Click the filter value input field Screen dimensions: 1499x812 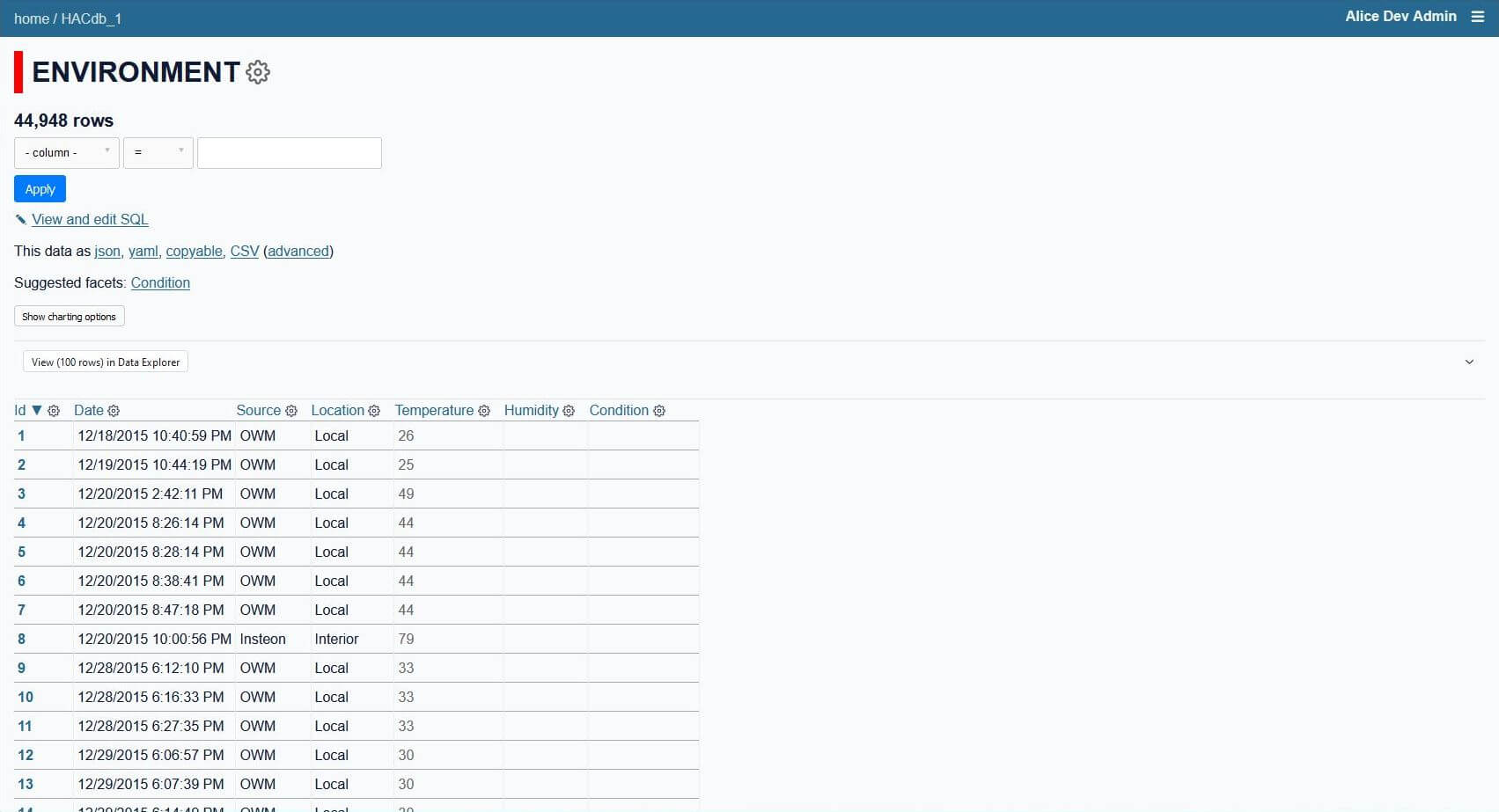[290, 153]
